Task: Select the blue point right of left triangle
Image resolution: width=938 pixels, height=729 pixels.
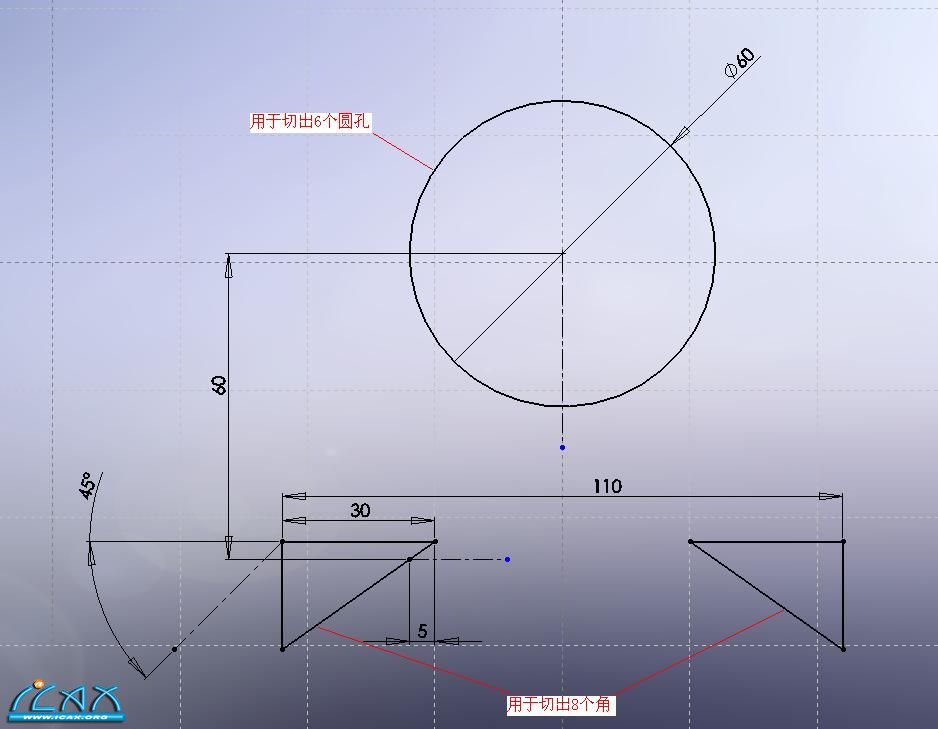Action: click(507, 559)
